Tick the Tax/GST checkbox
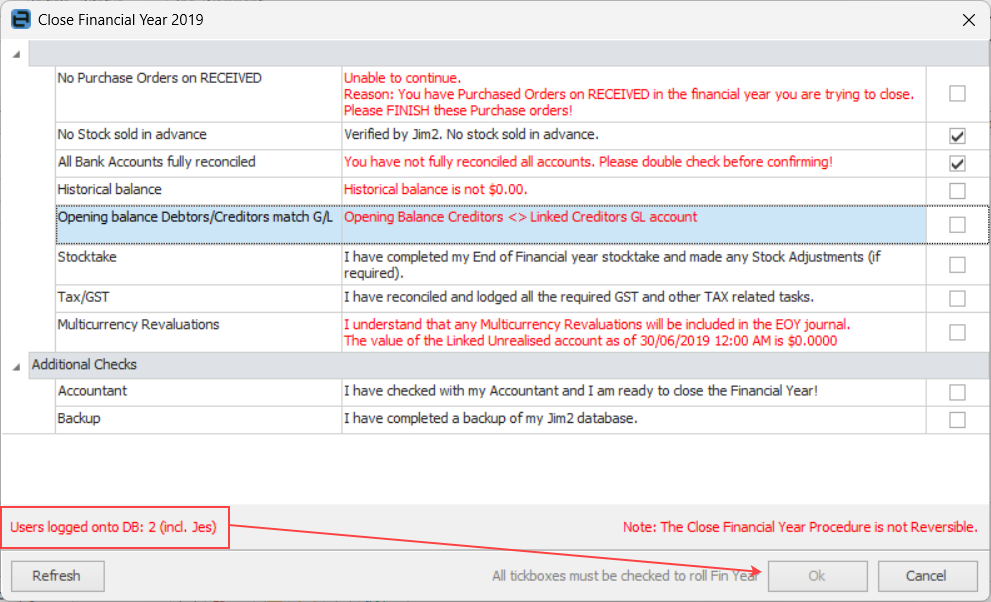Image resolution: width=991 pixels, height=602 pixels. point(957,298)
